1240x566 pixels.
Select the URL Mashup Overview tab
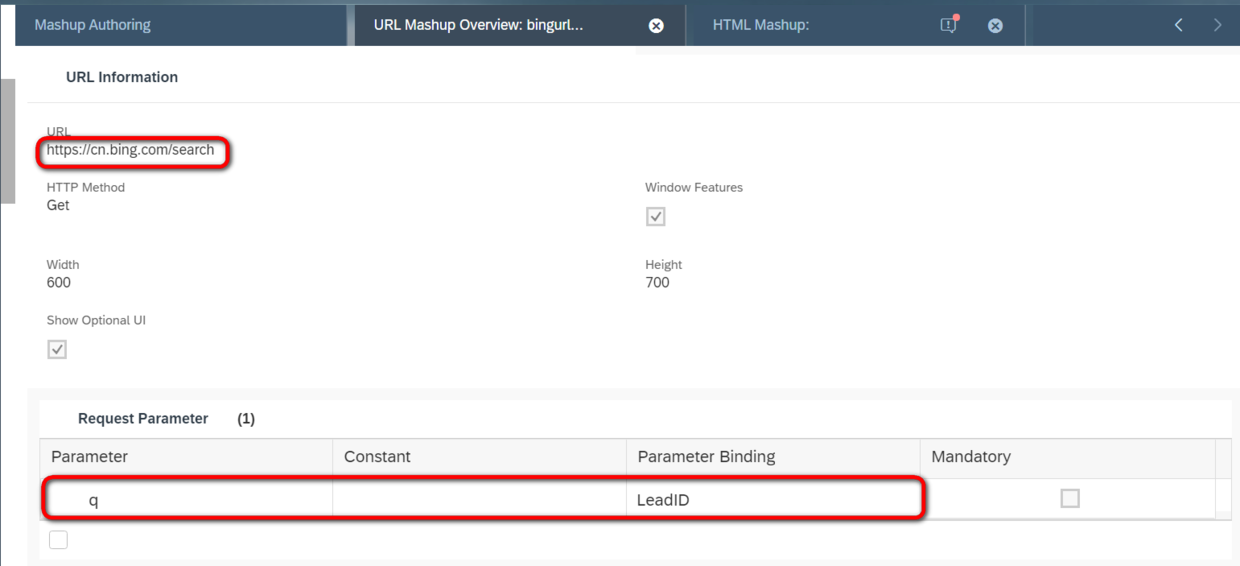(x=478, y=25)
